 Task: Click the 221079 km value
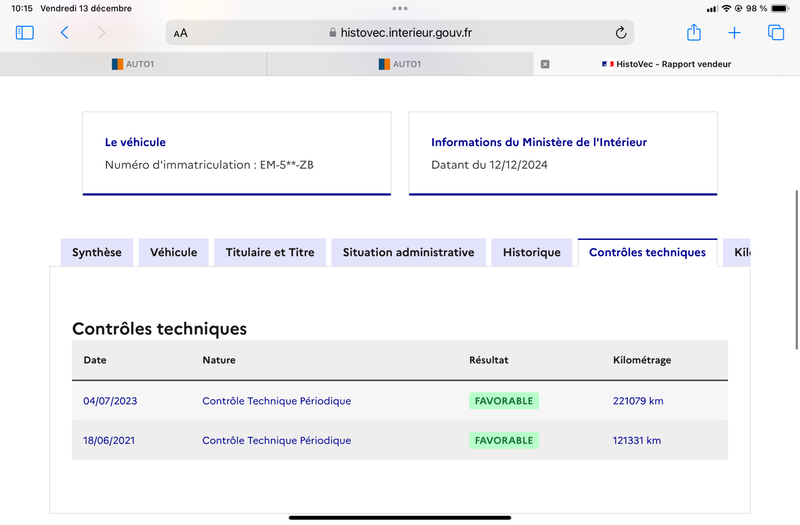coord(638,401)
